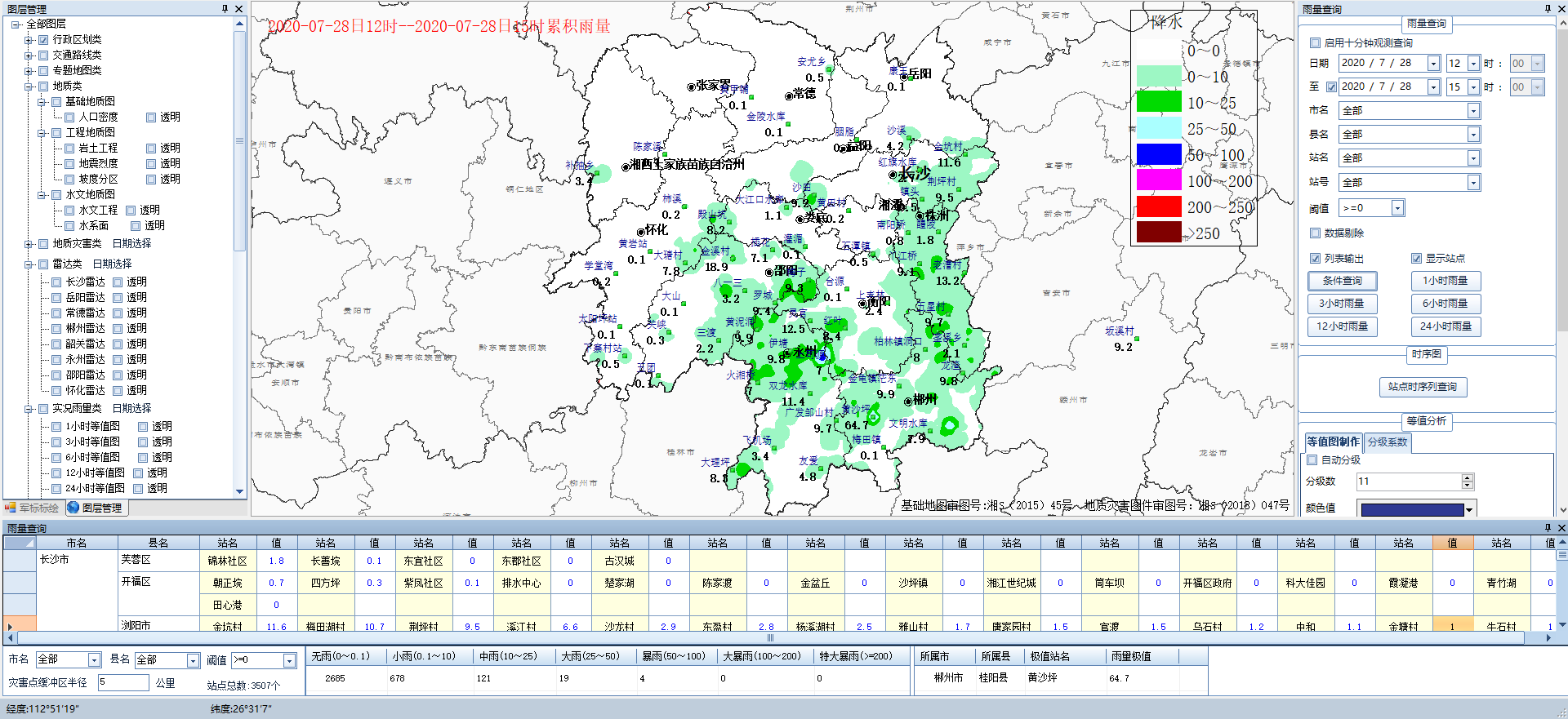Click the 灾害点缓冲区半径 input field
This screenshot has width=1568, height=719.
pyautogui.click(x=123, y=682)
